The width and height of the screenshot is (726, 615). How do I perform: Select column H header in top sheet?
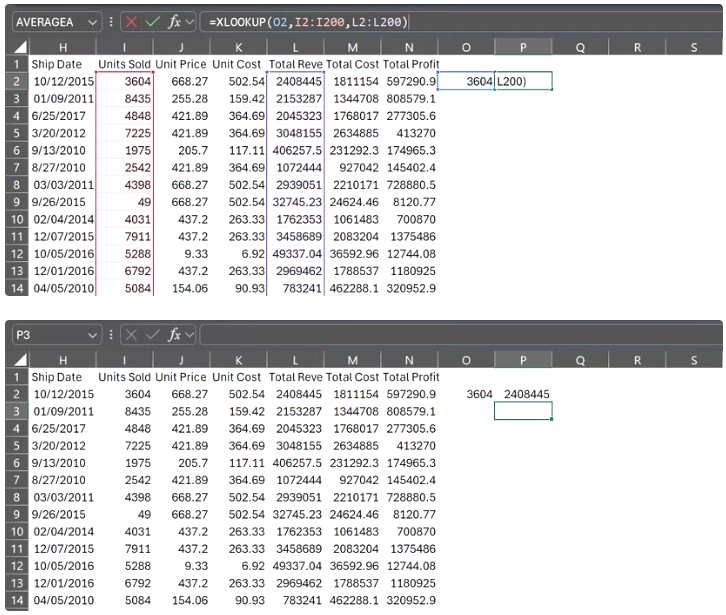63,47
